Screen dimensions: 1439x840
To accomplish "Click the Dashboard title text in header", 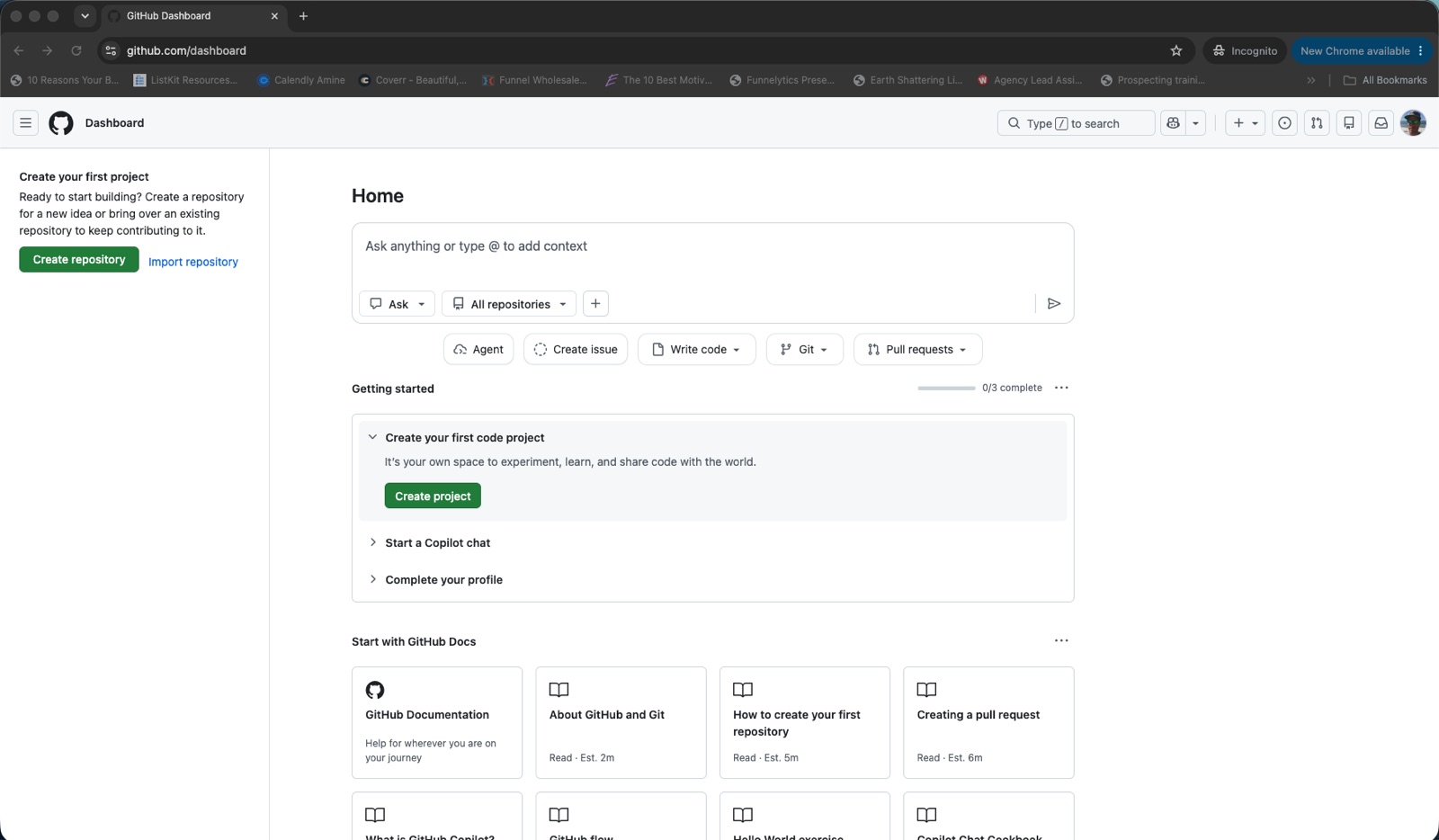I will [114, 123].
